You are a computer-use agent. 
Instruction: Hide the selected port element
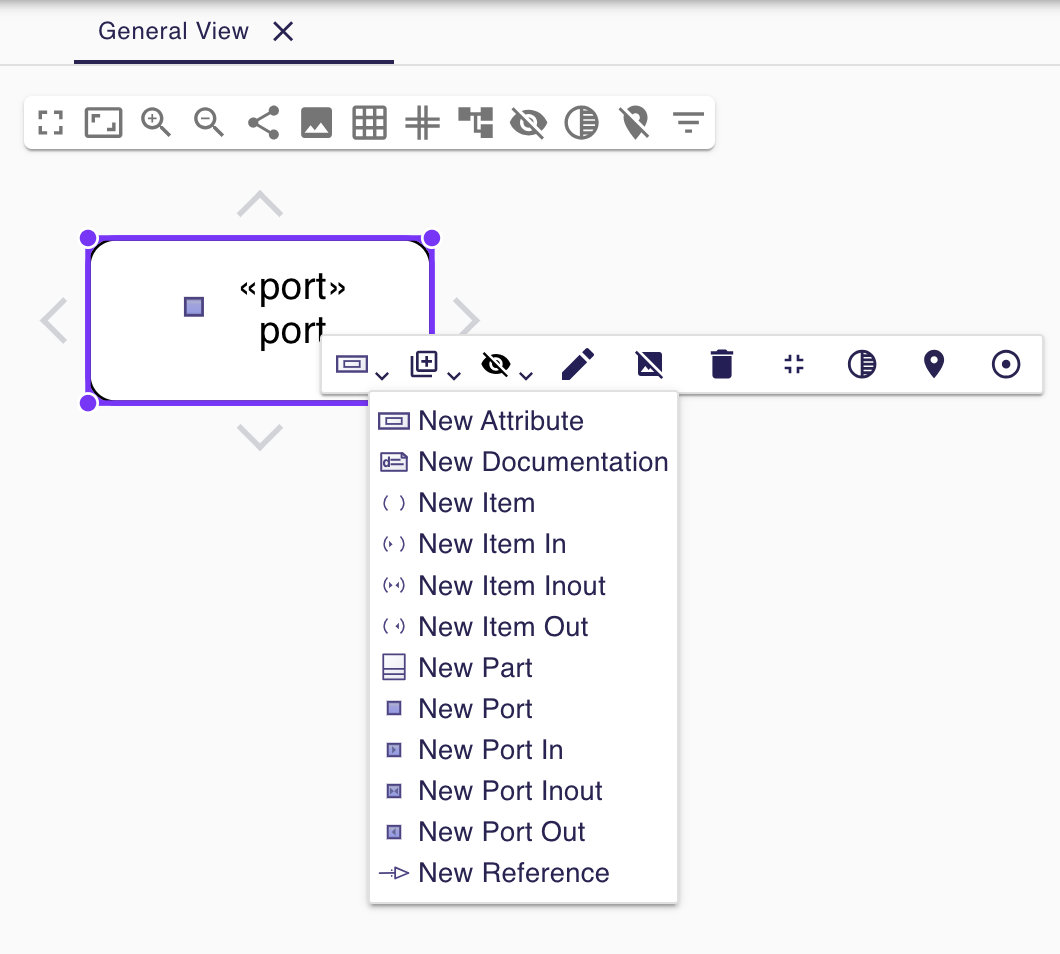(495, 364)
